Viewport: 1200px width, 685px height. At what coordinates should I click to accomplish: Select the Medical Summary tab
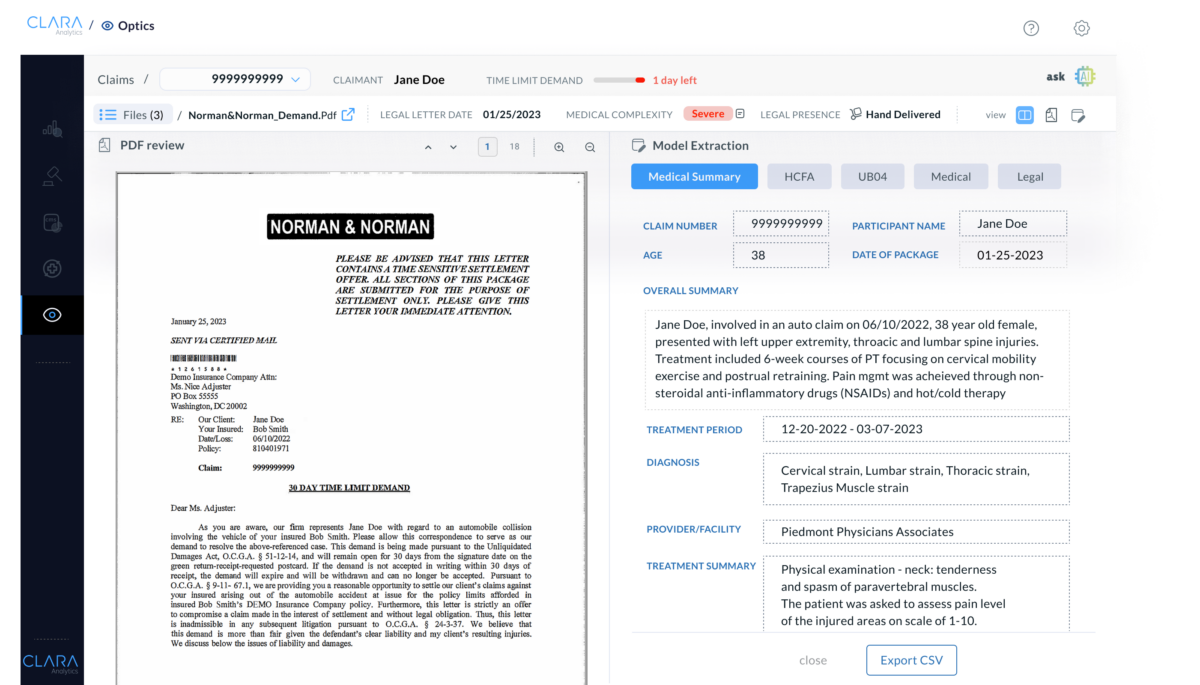coord(694,177)
